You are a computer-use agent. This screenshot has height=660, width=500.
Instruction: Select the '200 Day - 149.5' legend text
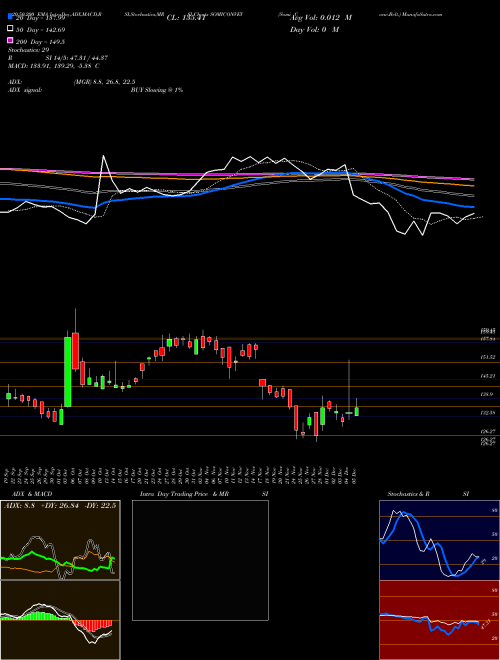coord(40,42)
